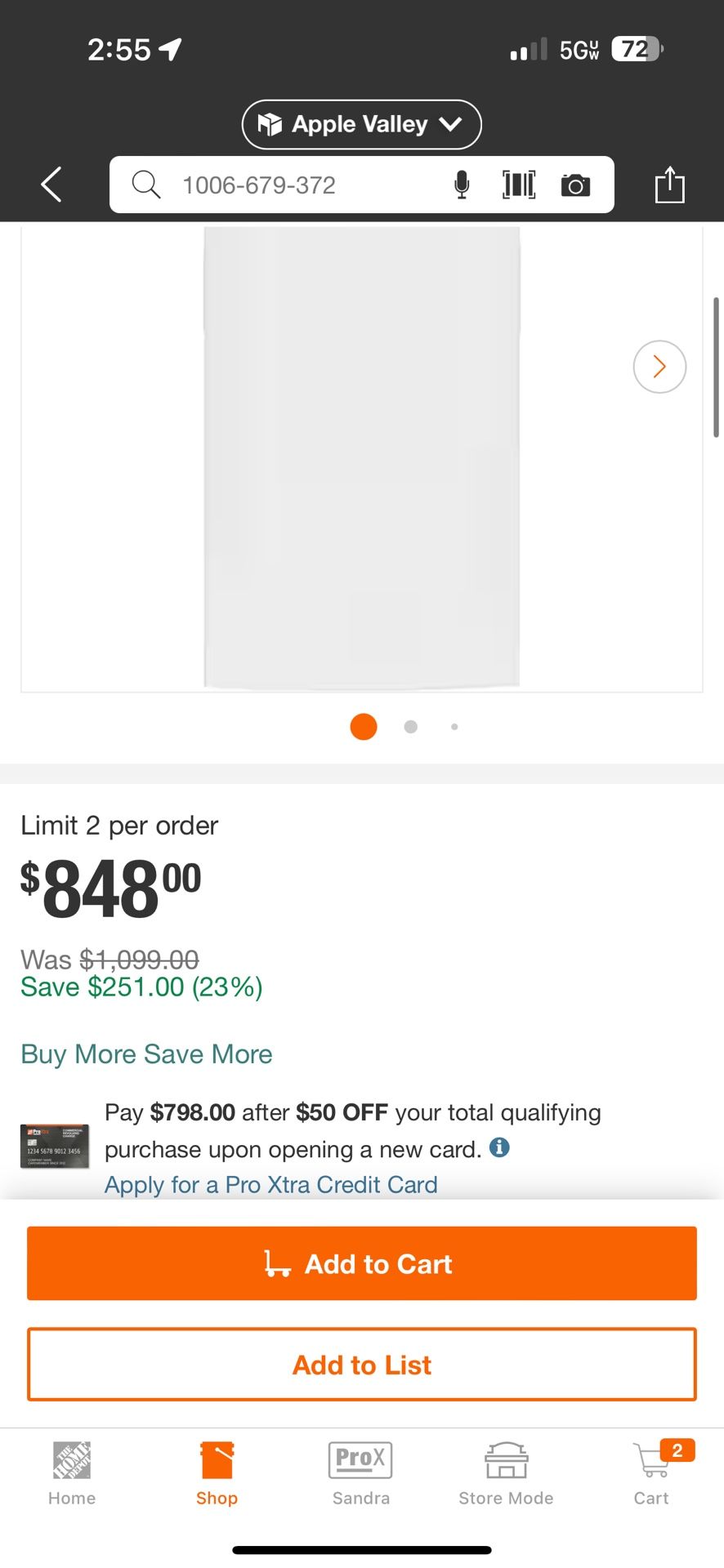Select the second carousel dot indicator
The image size is (724, 1568).
[x=410, y=727]
